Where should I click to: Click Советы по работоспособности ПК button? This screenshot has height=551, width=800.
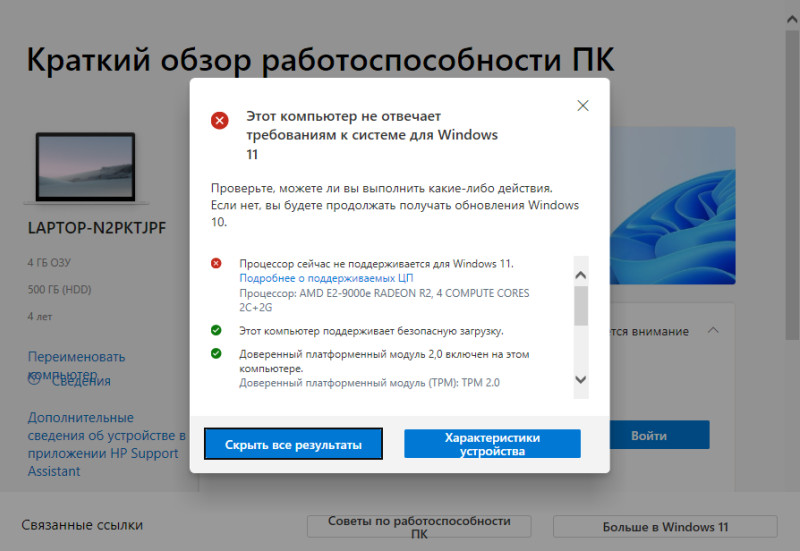point(419,527)
